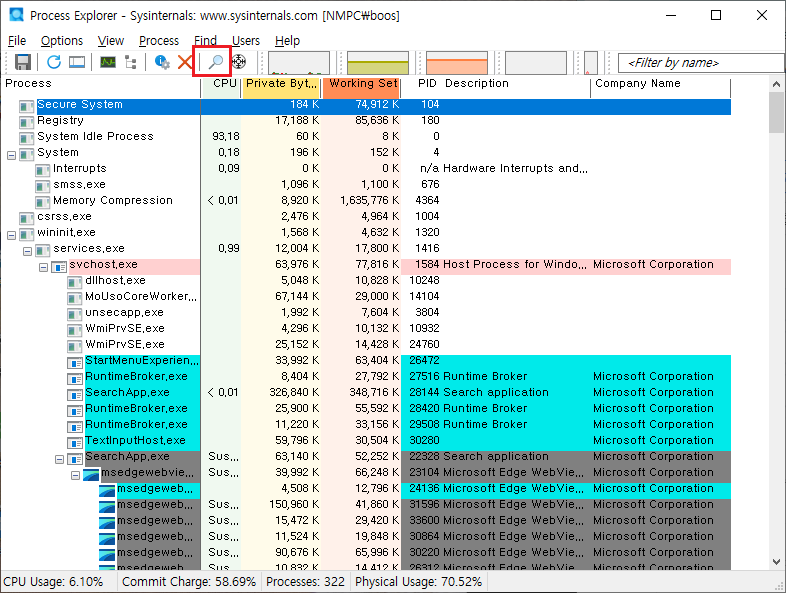The image size is (786, 593).
Task: Click the icon beside MoUsoCoreWorker
Action: coord(75,298)
